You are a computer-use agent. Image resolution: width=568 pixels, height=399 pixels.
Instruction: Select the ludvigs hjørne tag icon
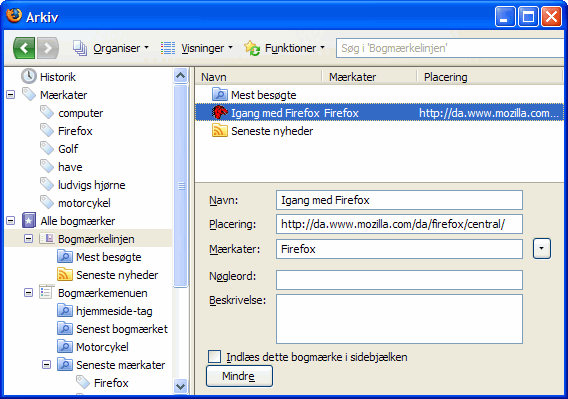(47, 184)
